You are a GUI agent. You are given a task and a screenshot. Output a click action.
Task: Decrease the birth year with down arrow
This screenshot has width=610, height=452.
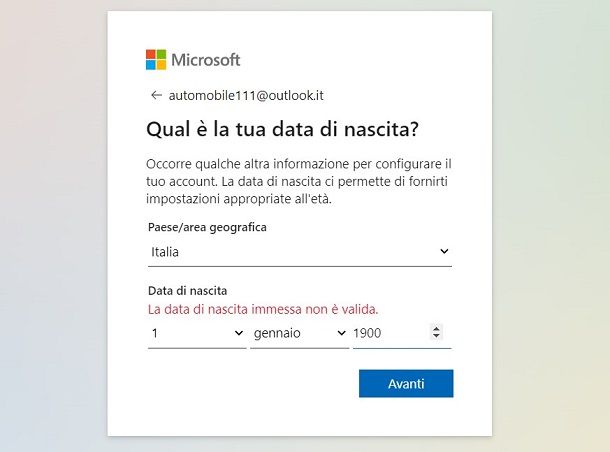[x=436, y=336]
